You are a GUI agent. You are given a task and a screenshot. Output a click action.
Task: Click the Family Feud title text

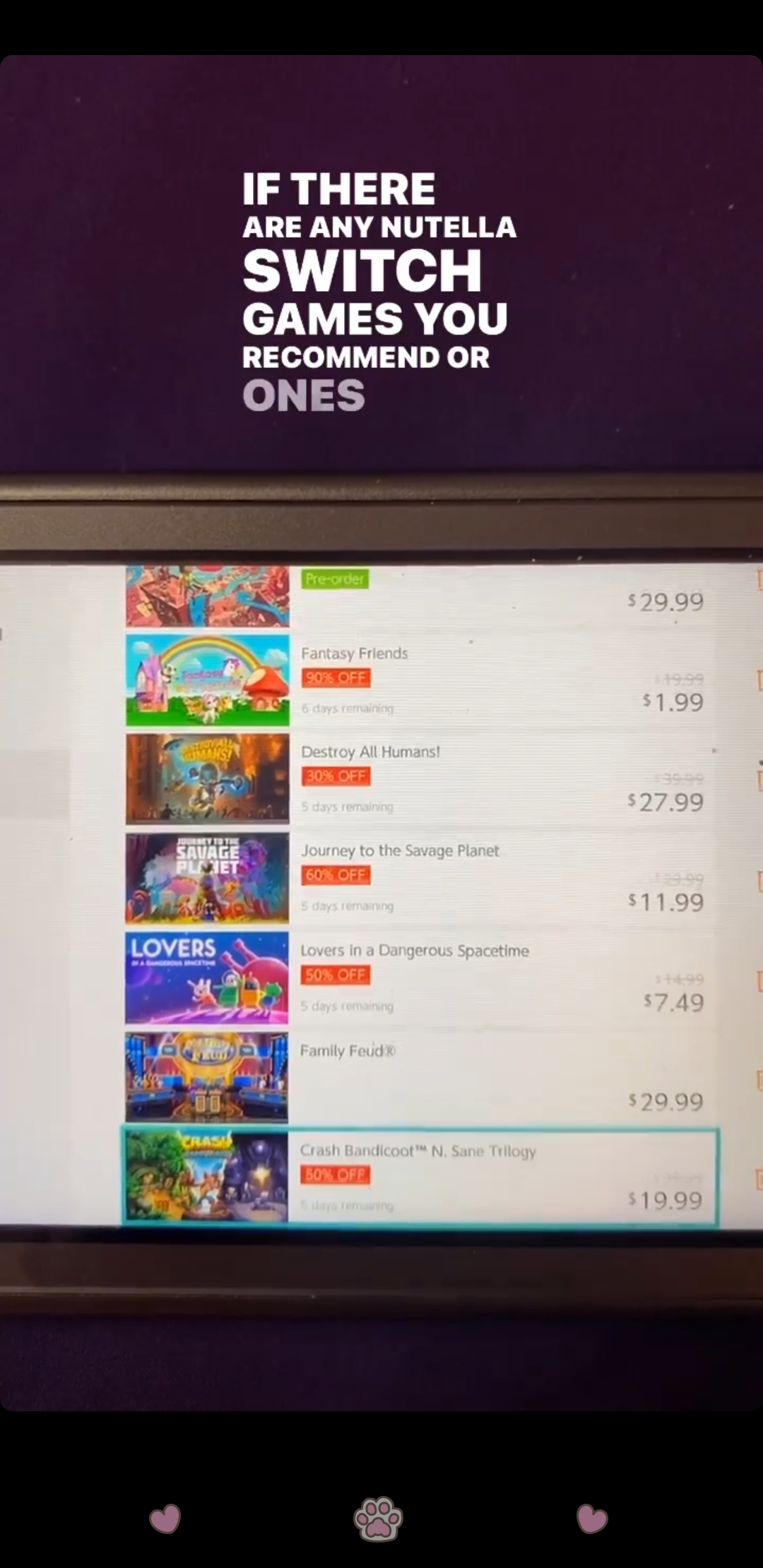click(348, 1051)
